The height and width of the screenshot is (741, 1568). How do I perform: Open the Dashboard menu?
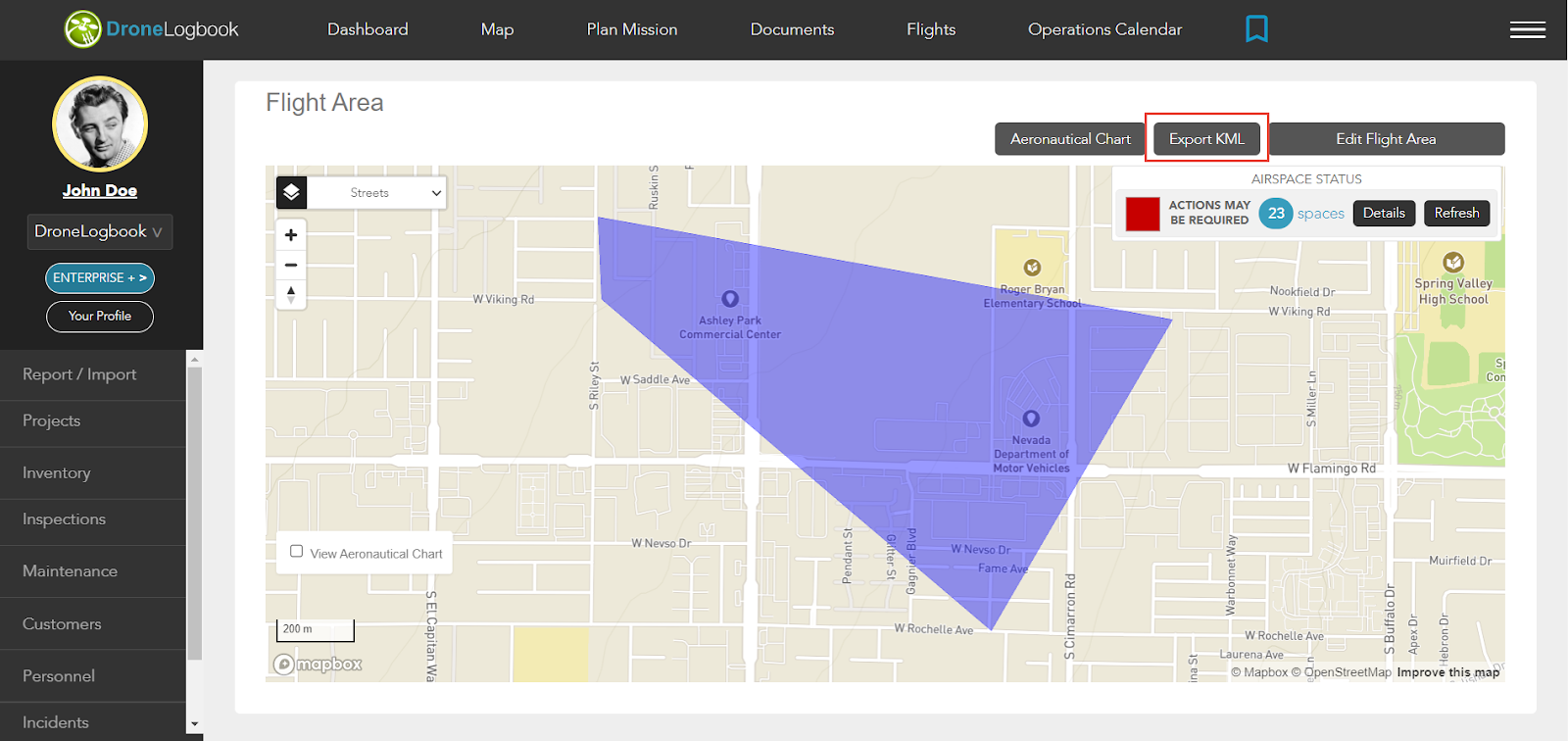pyautogui.click(x=367, y=29)
